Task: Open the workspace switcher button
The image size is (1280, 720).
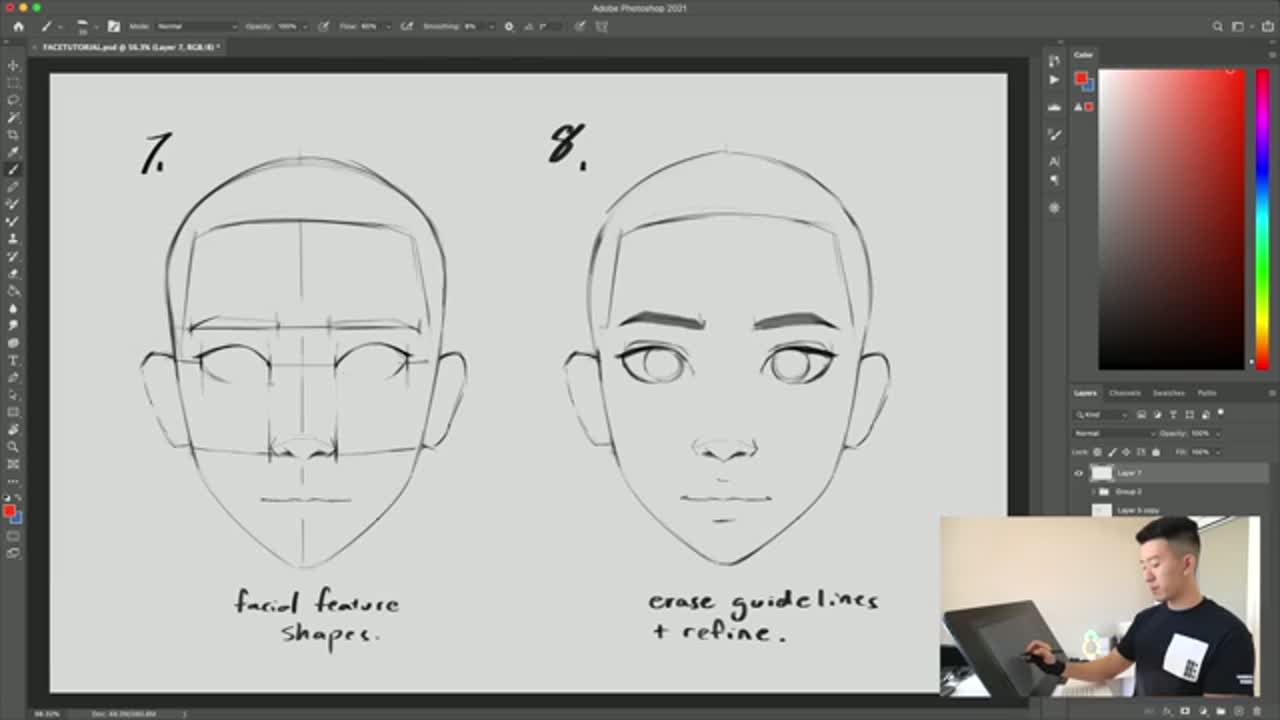Action: tap(1240, 27)
